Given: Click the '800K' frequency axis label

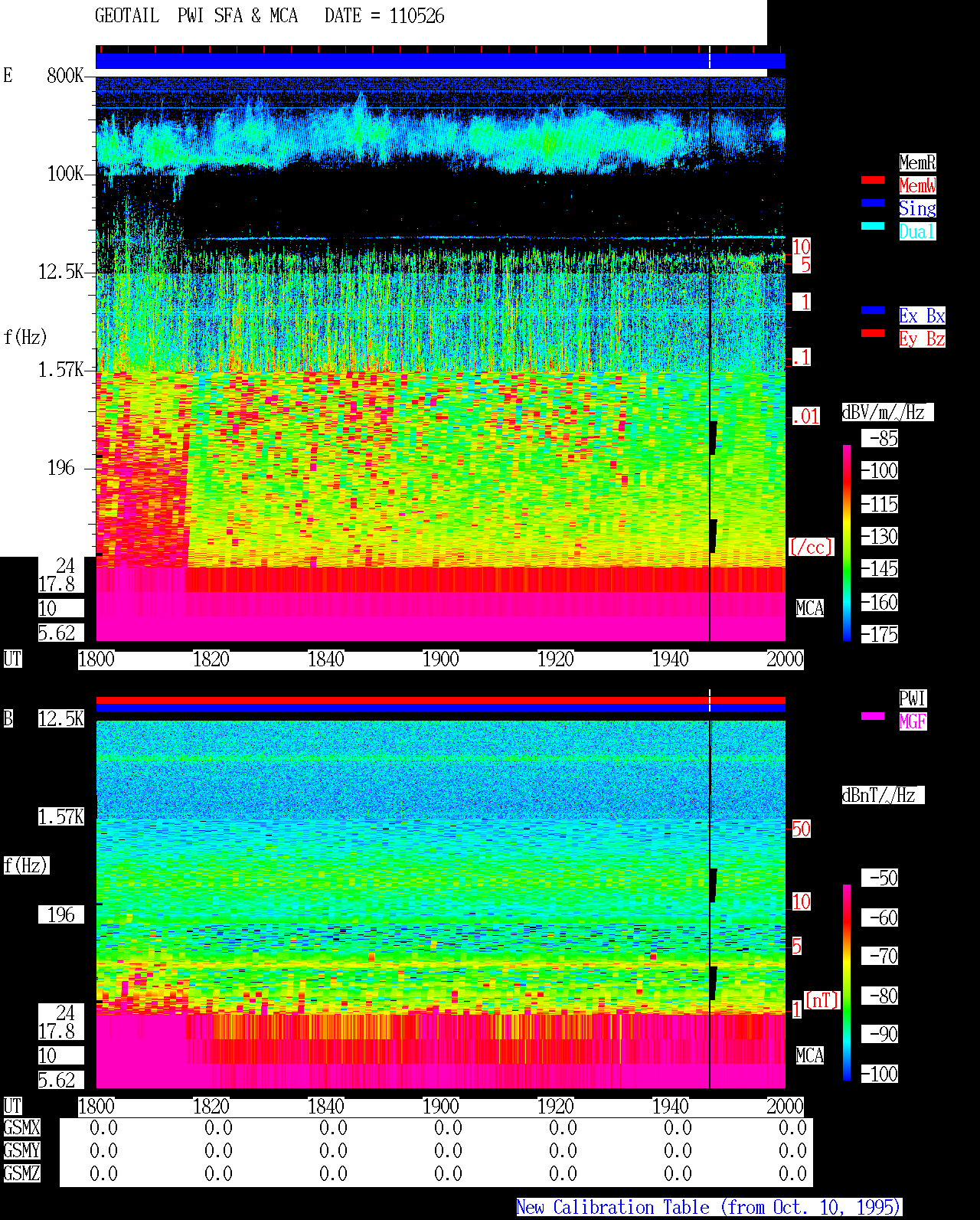Looking at the screenshot, I should click(65, 75).
